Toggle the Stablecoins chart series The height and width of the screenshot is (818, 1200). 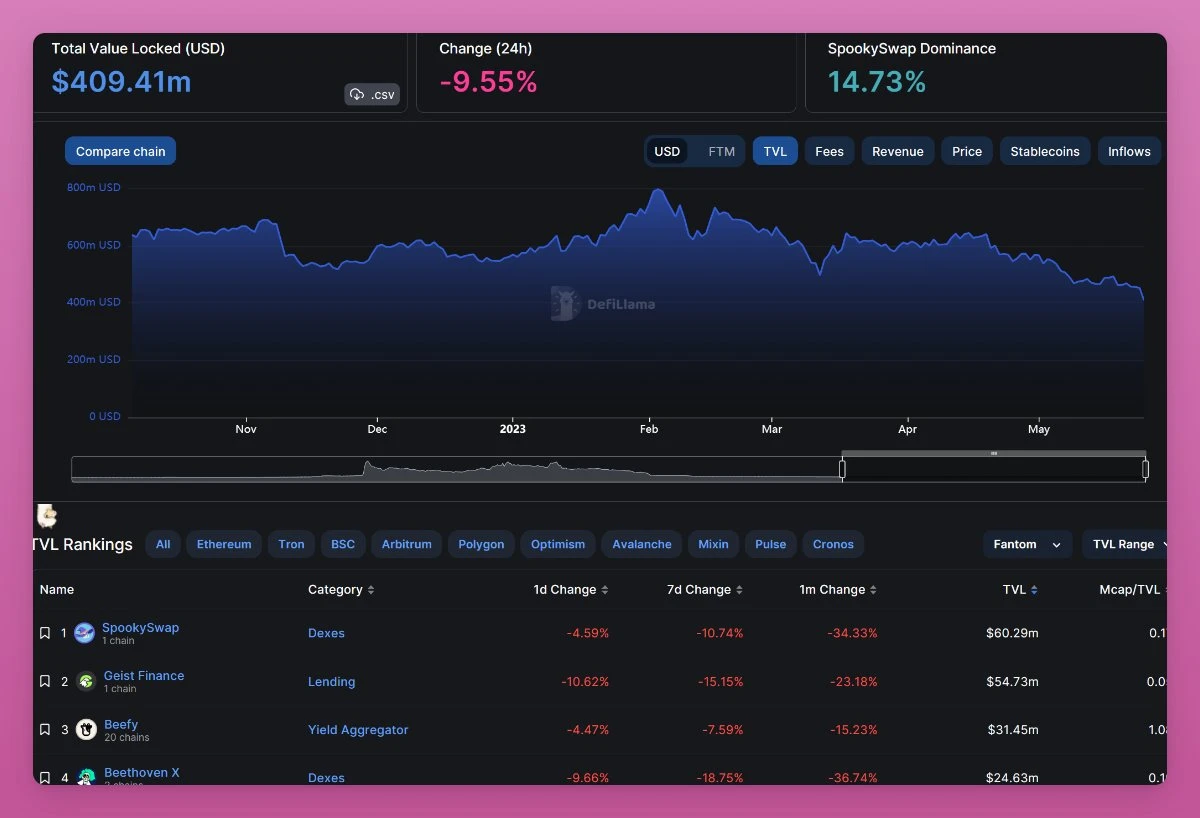pos(1044,152)
